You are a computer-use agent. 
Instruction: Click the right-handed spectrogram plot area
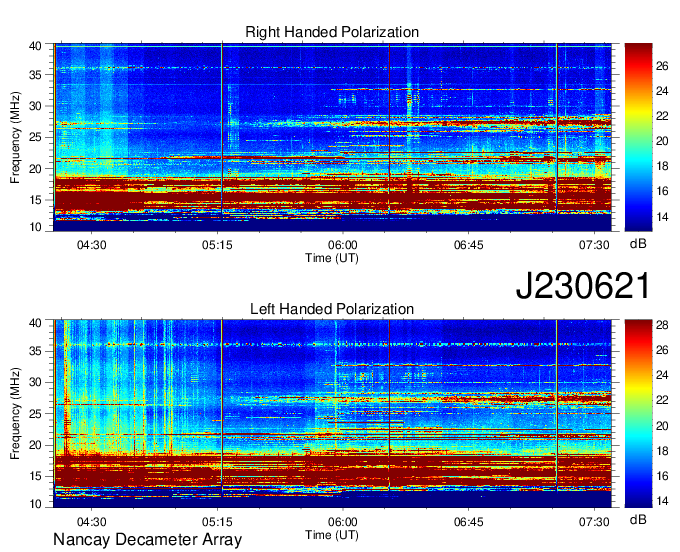333,137
